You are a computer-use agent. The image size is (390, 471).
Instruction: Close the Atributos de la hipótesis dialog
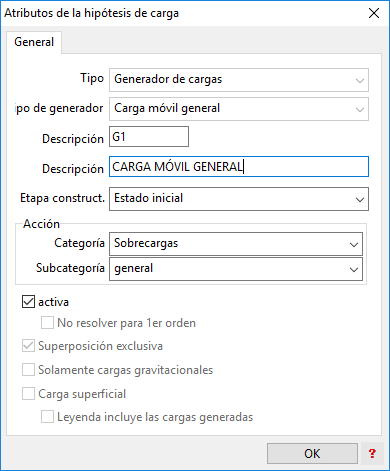click(374, 13)
